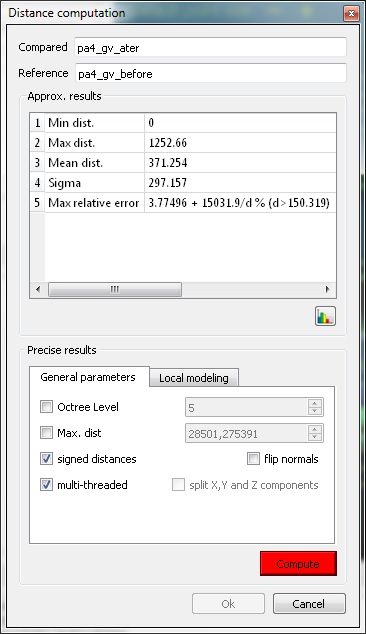The image size is (366, 634).
Task: Enable the Max. dist checkbox
Action: pyautogui.click(x=47, y=433)
